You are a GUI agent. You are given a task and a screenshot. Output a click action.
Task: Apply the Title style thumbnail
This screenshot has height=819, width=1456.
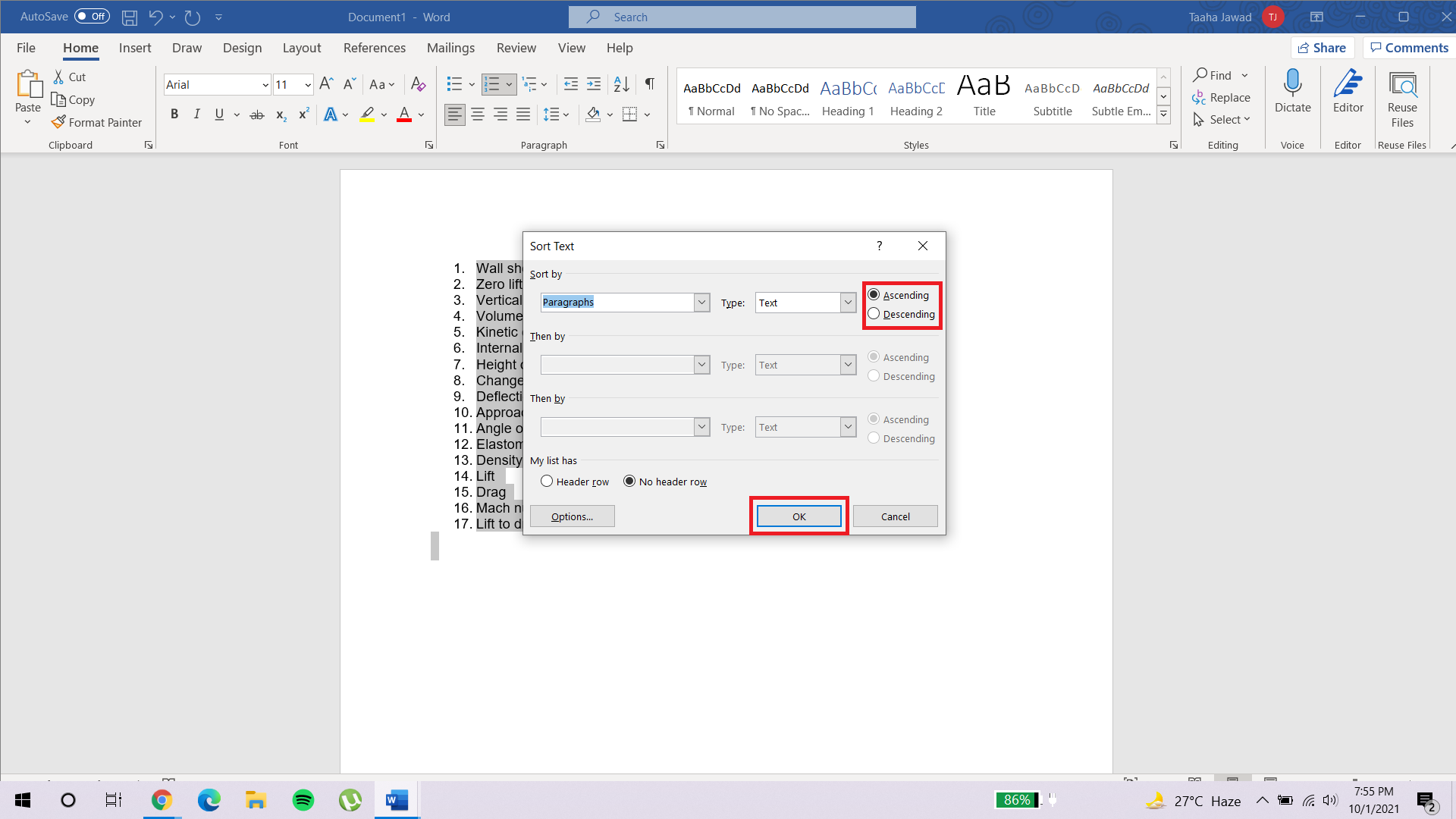pos(984,96)
